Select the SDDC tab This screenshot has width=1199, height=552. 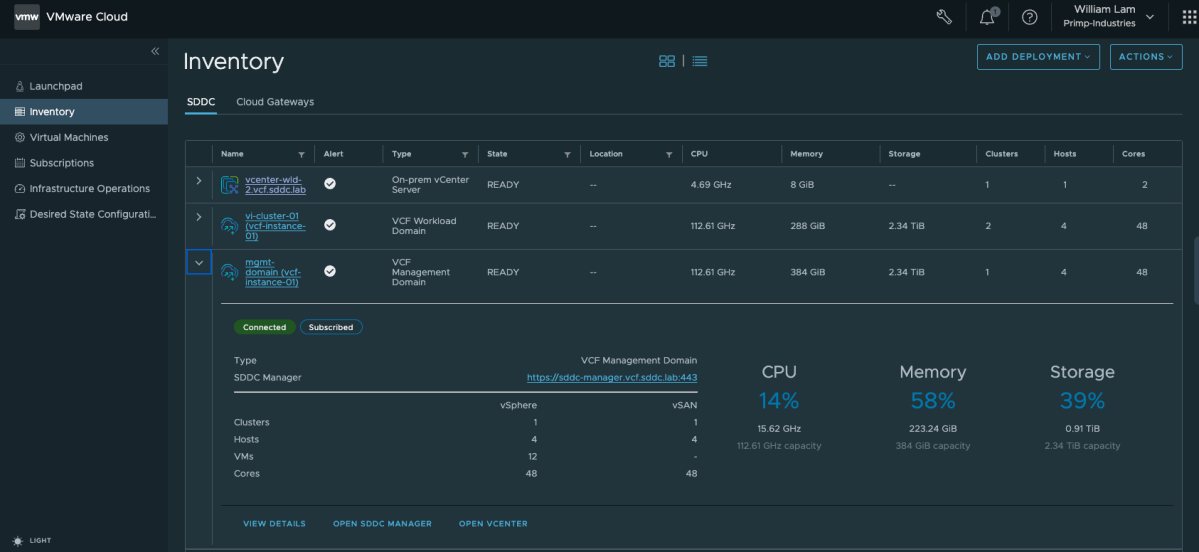201,102
